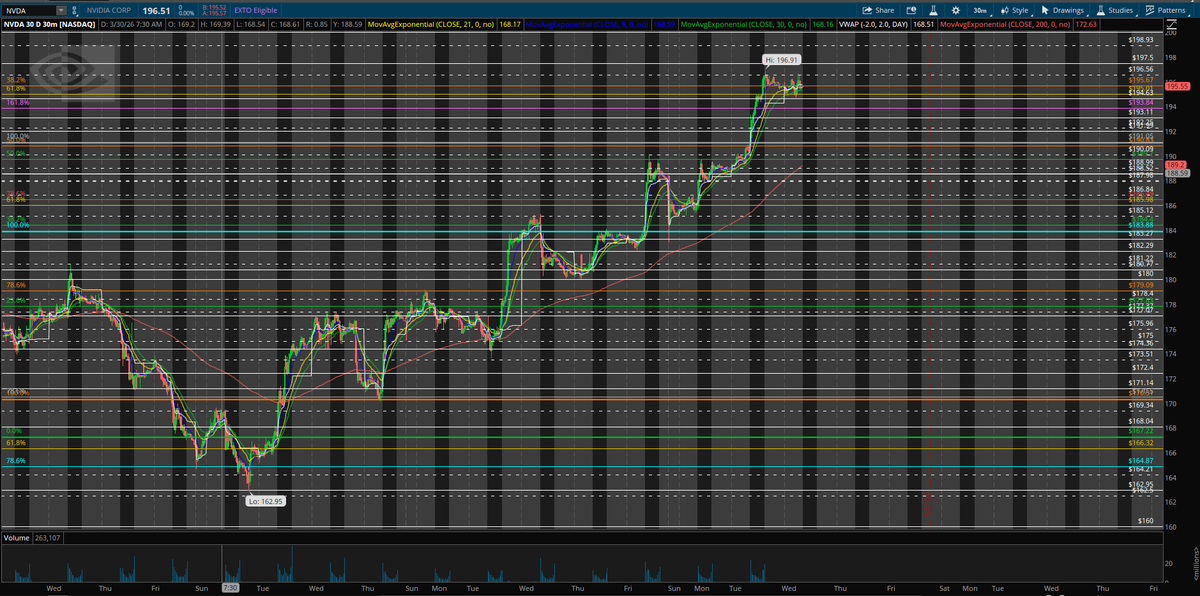Click the last price 196.51
Image resolution: width=1200 pixels, height=596 pixels.
pos(158,10)
